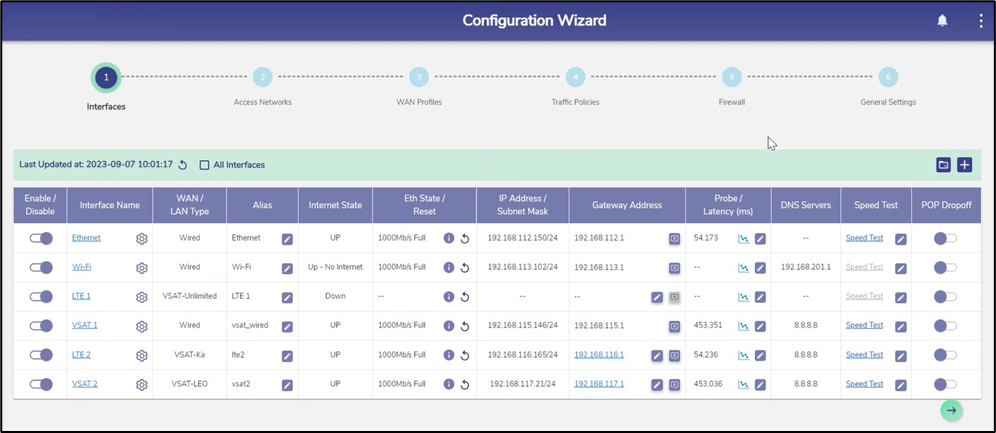Run Speed Test for LTE 2
The height and width of the screenshot is (433, 996).
point(864,355)
